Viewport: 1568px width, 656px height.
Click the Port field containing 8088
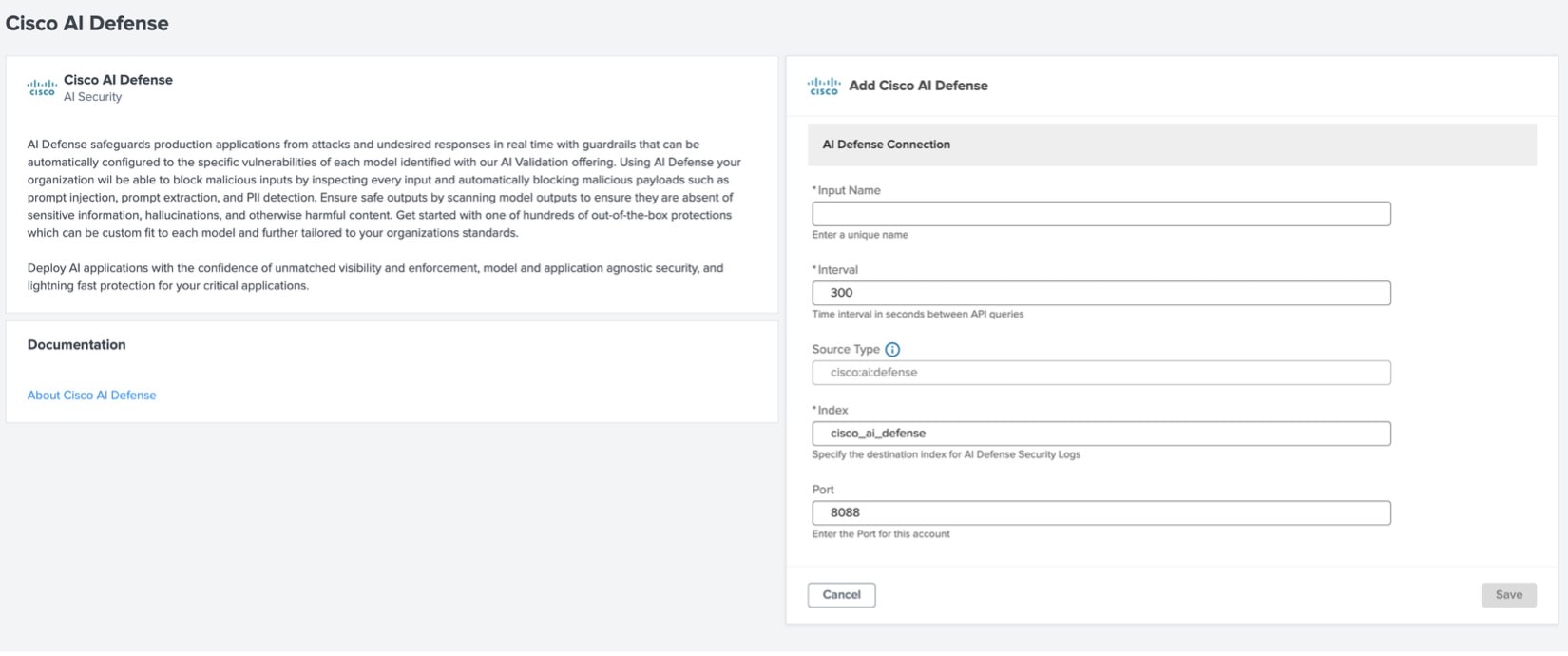1100,513
